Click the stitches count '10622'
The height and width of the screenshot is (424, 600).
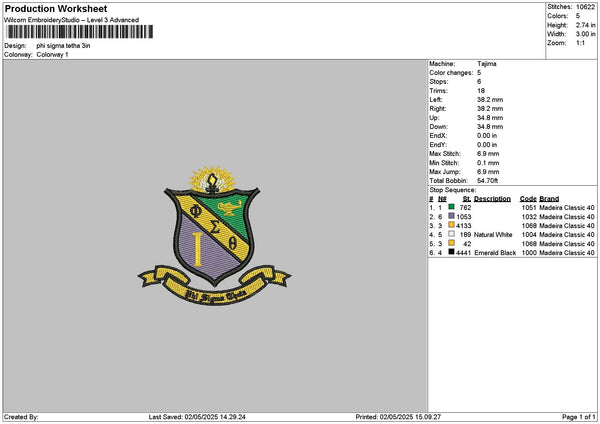(x=585, y=7)
